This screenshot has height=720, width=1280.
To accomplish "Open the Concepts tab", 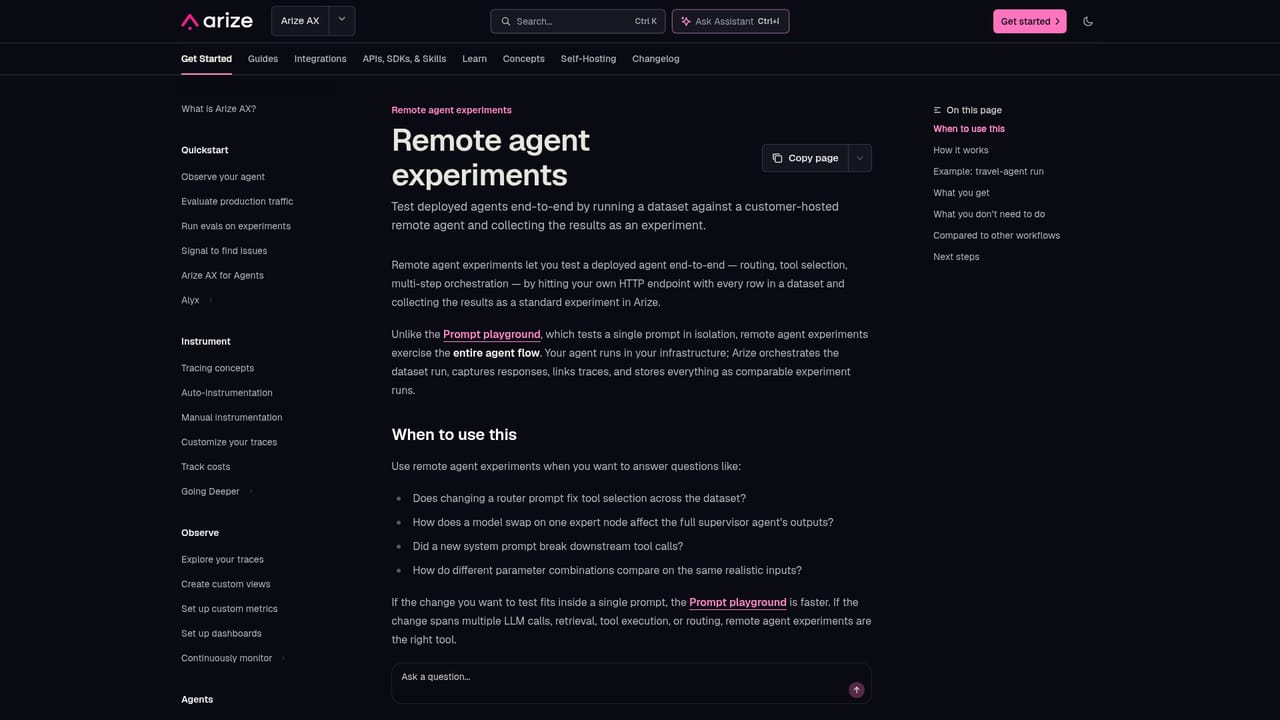I will (x=524, y=59).
